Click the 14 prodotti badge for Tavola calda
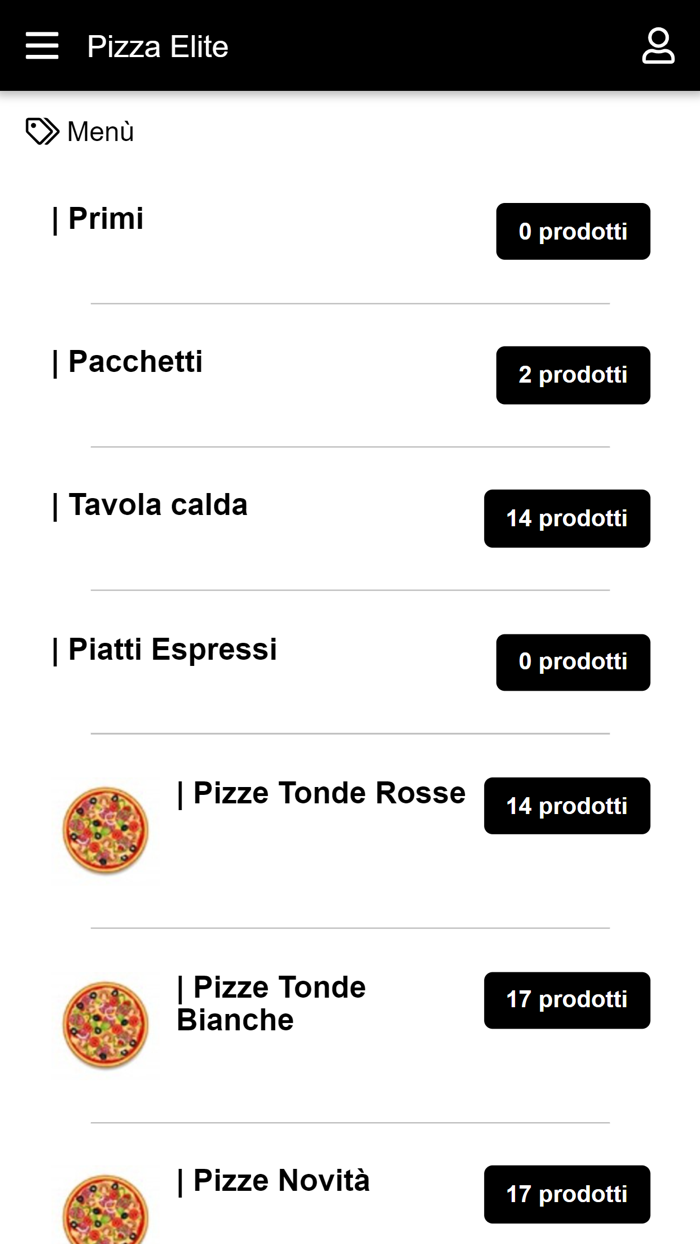 566,518
